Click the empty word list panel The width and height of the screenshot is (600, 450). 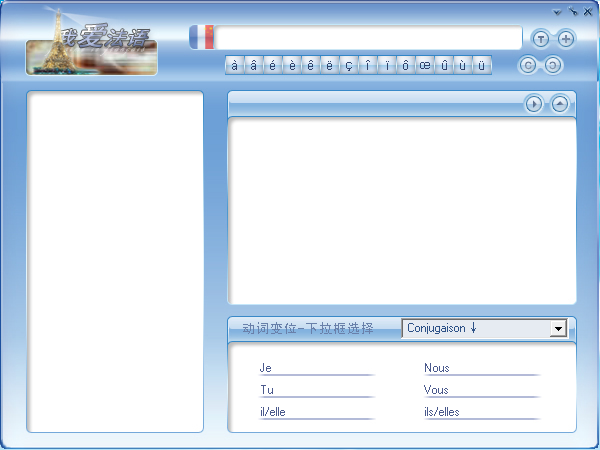click(115, 260)
